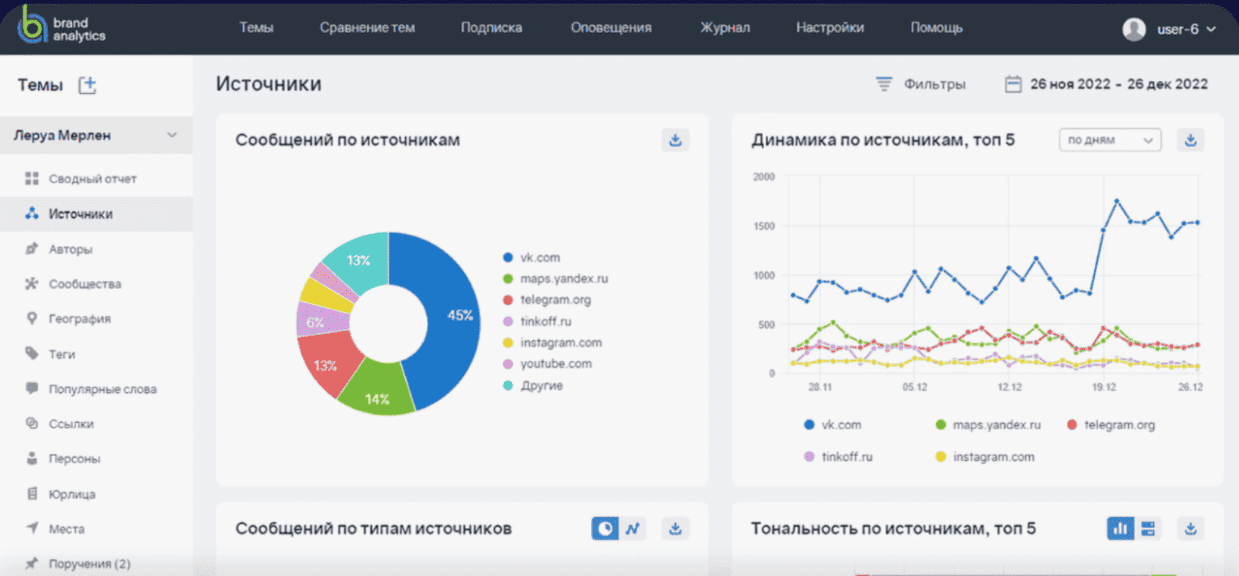The image size is (1239, 576).
Task: Switch Тональность chart to table view
Action: click(x=1148, y=528)
